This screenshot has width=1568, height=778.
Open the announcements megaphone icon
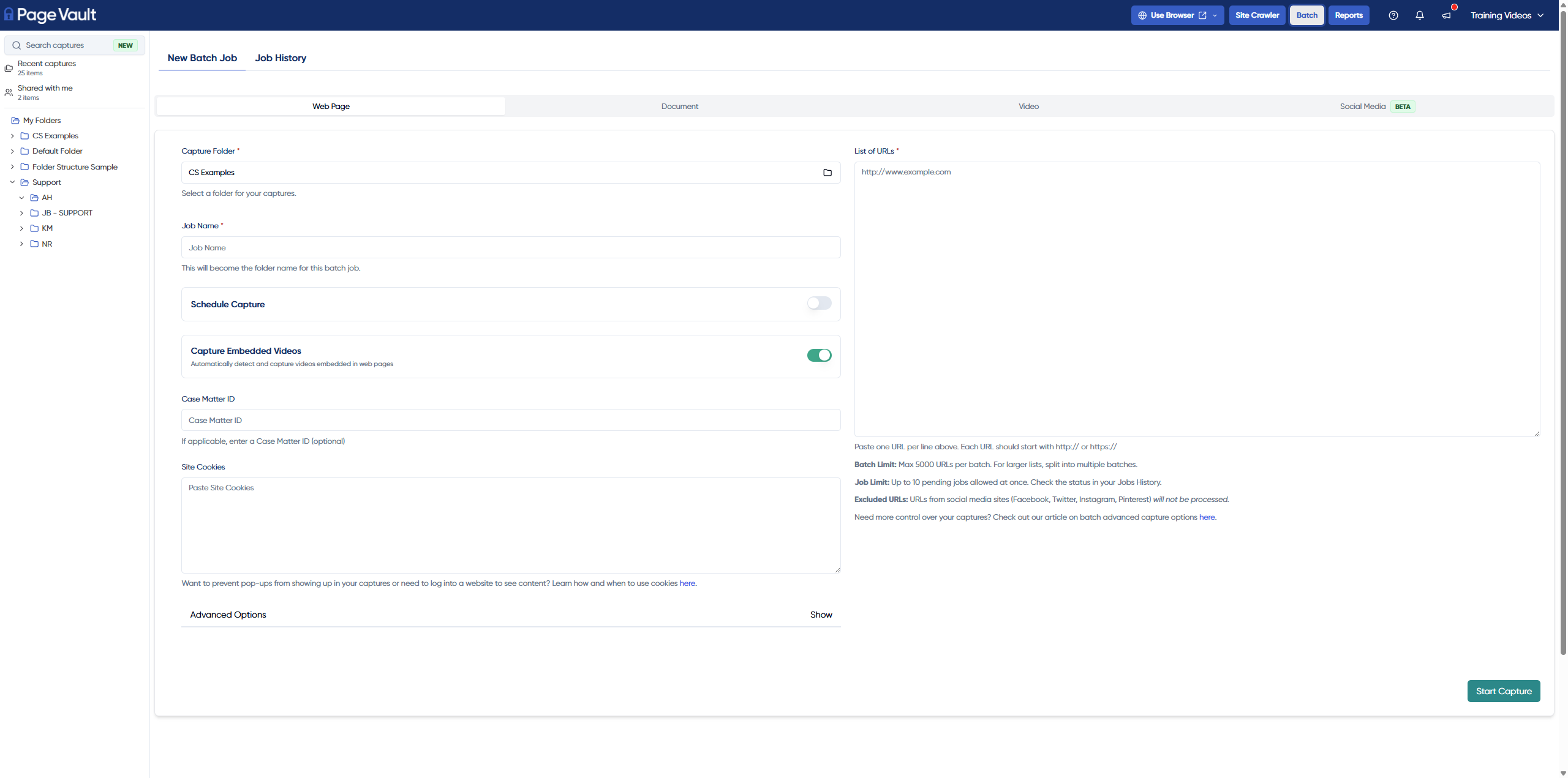(x=1446, y=15)
